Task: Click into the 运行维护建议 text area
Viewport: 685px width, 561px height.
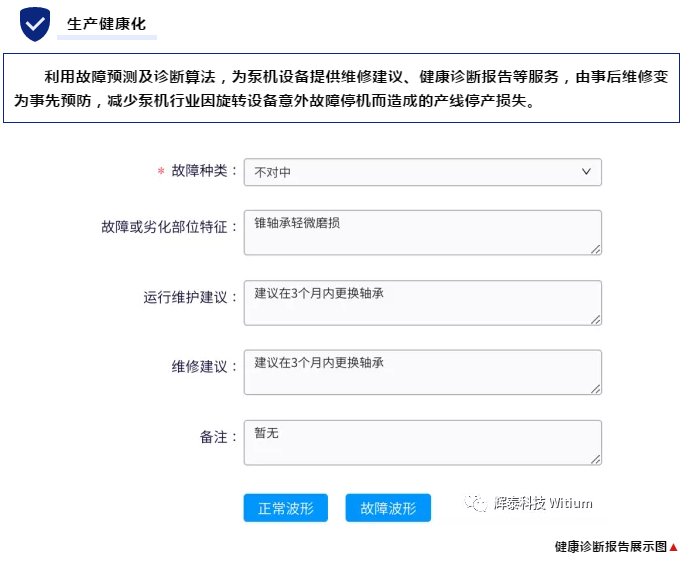Action: pos(422,302)
